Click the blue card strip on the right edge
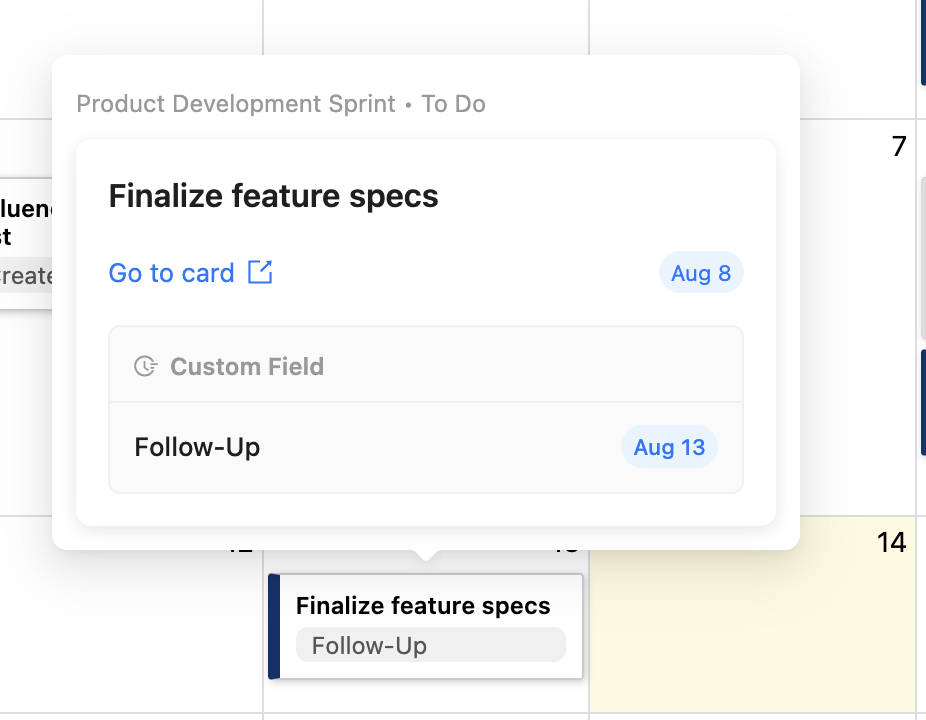926x720 pixels. (x=921, y=400)
